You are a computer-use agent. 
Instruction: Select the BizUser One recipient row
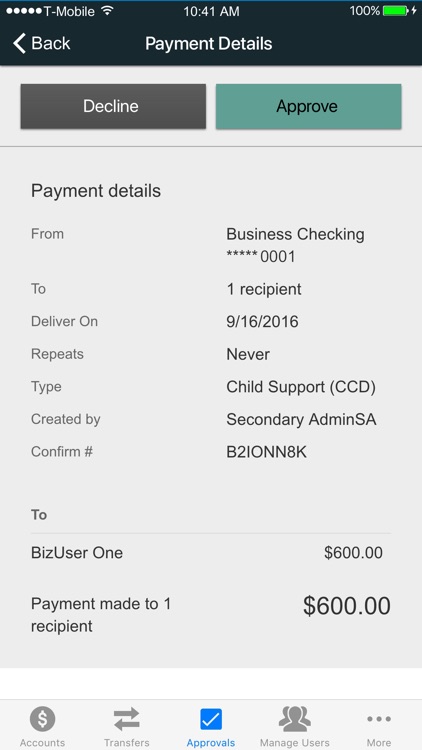point(211,553)
